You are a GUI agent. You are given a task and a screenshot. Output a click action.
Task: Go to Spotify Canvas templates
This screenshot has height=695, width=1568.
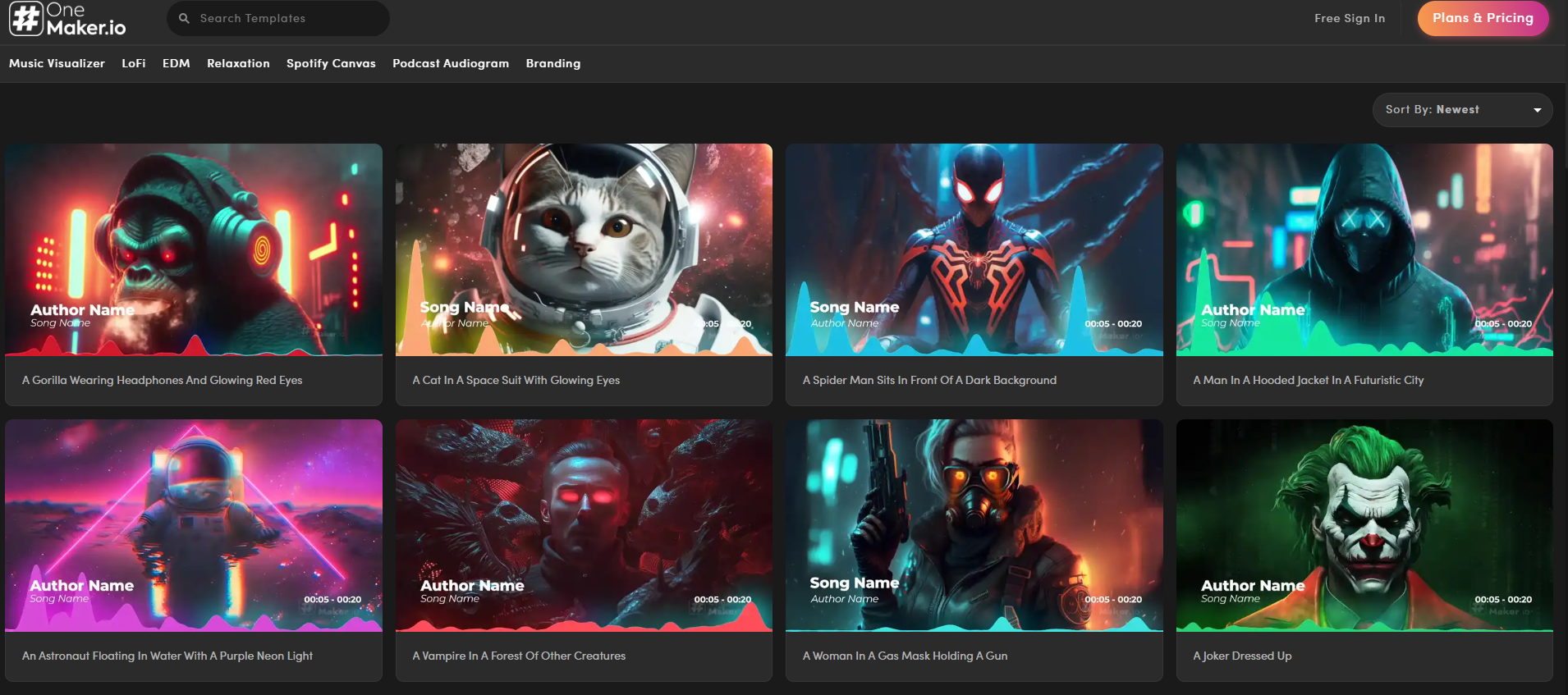coord(331,63)
